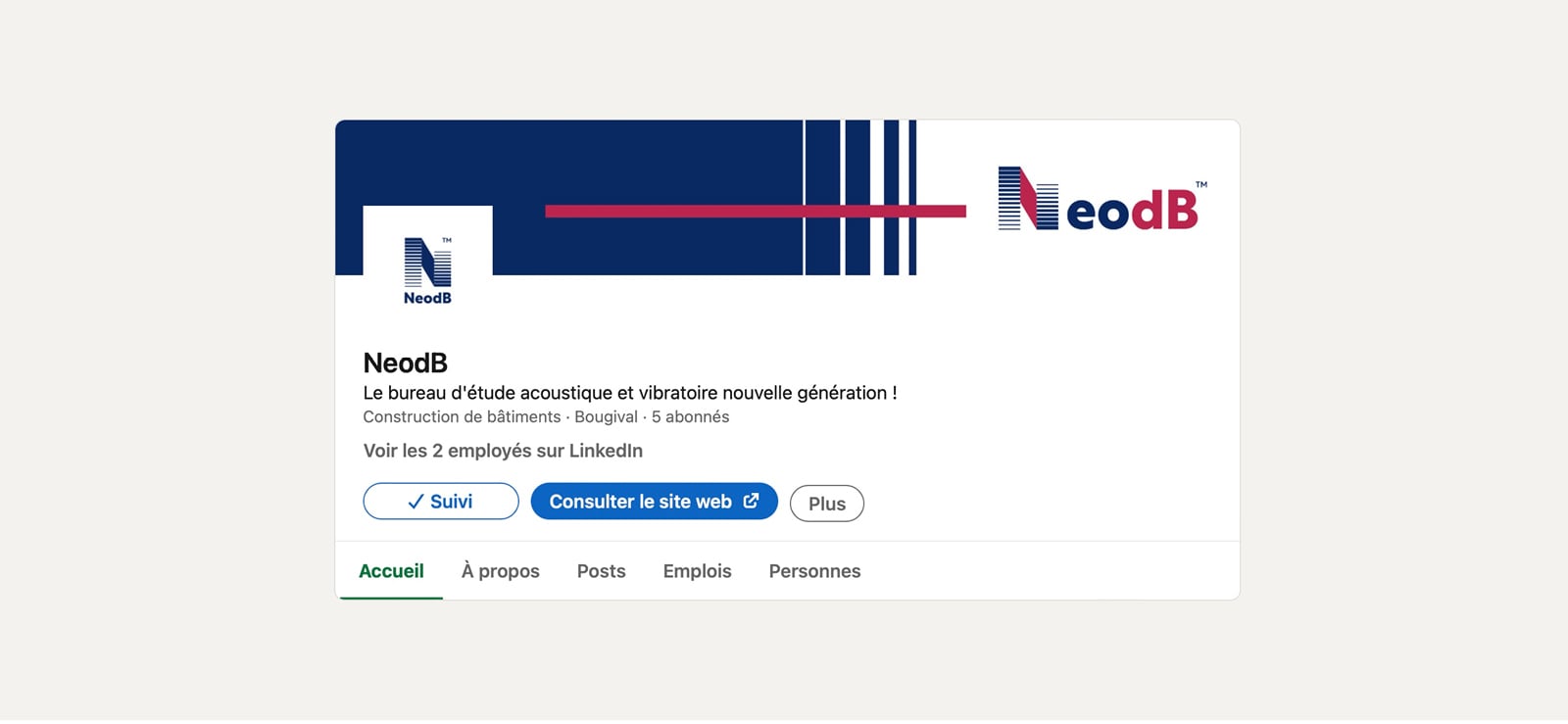The width and height of the screenshot is (1568, 724).
Task: Click Voir les 2 employés sur LinkedIn
Action: click(x=502, y=451)
